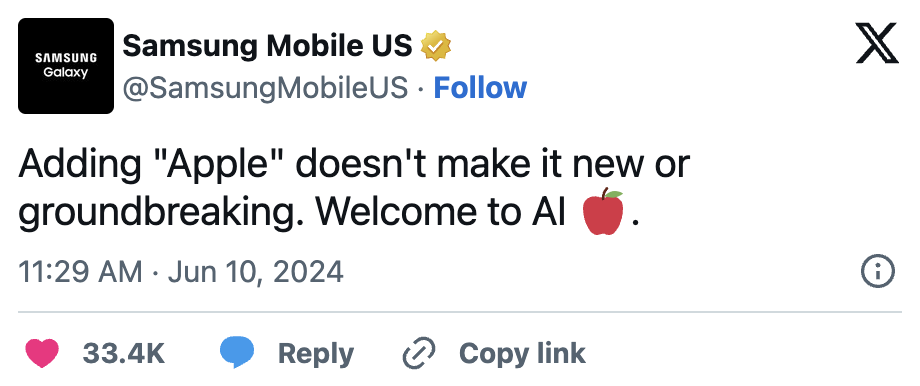
Task: Open the 11:29 AM timestamp
Action: coord(80,272)
